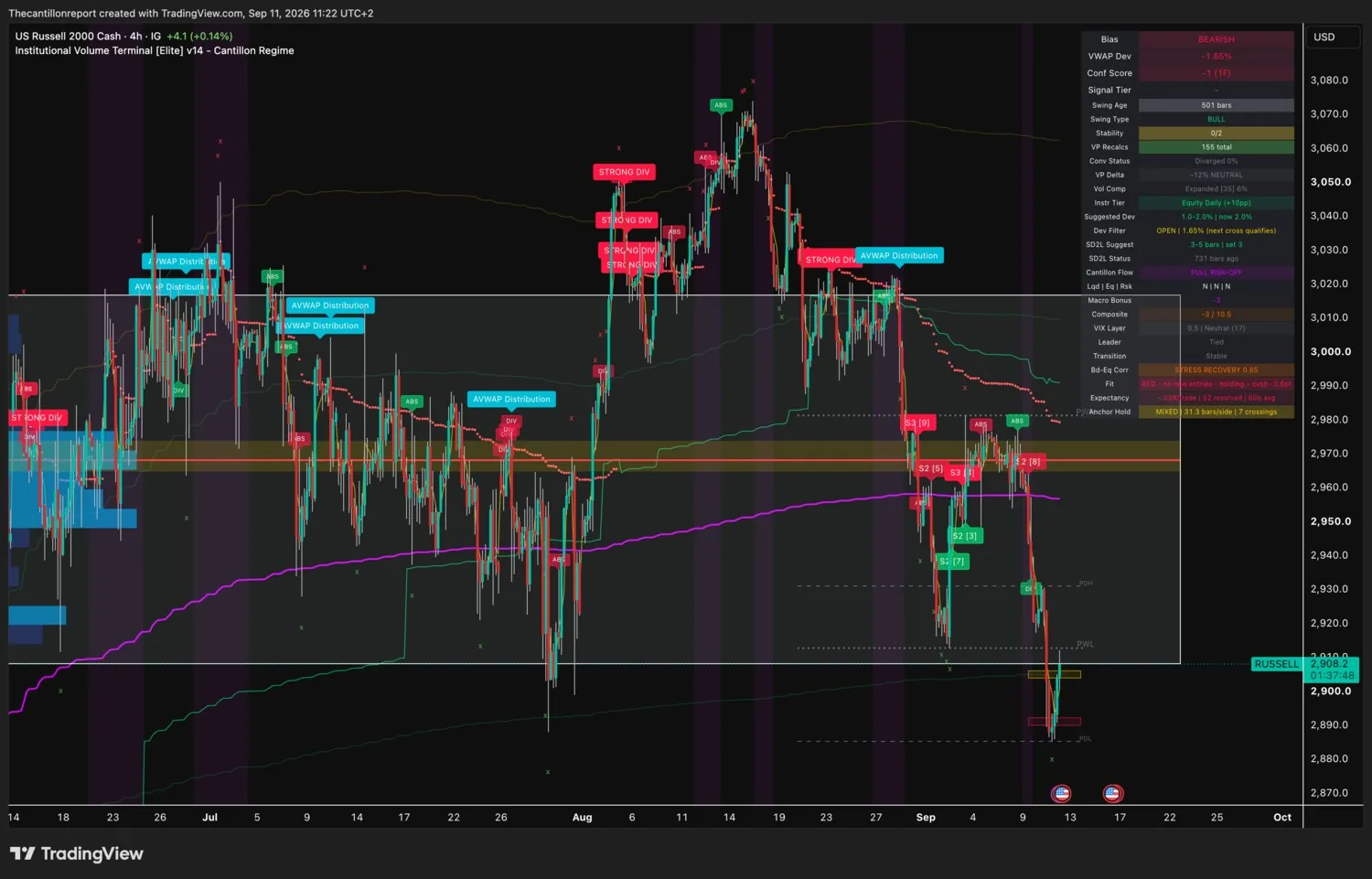This screenshot has height=879, width=1372.
Task: Click the Oct label on the time axis
Action: (1282, 818)
